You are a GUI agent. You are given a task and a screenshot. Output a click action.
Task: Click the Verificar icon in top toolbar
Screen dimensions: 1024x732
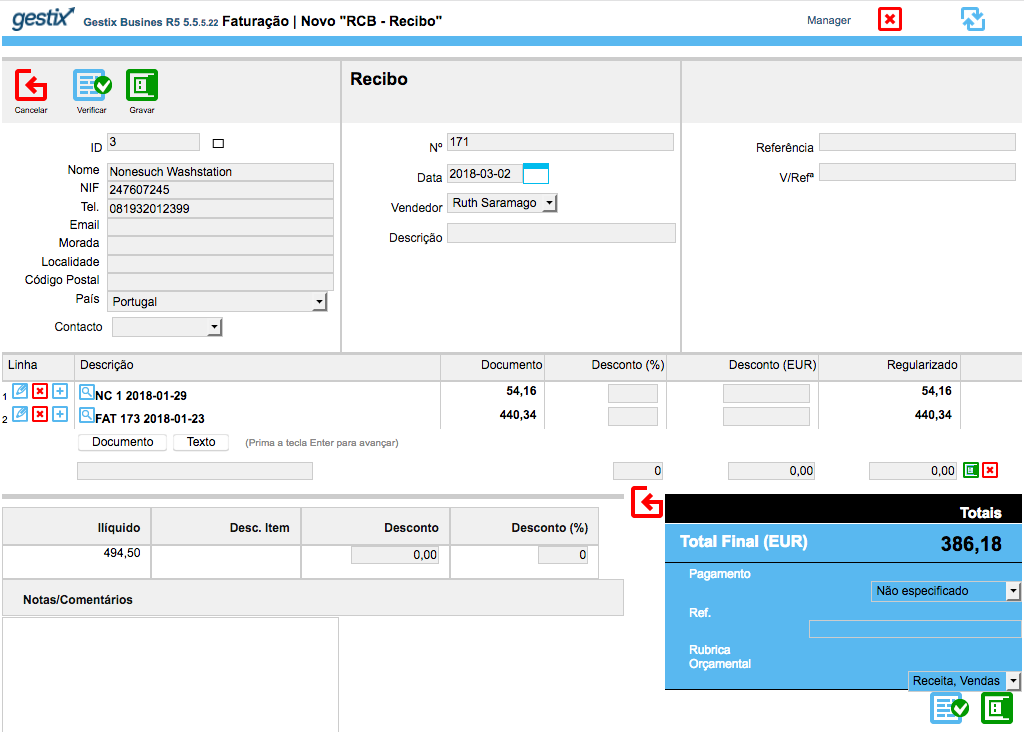click(x=91, y=85)
